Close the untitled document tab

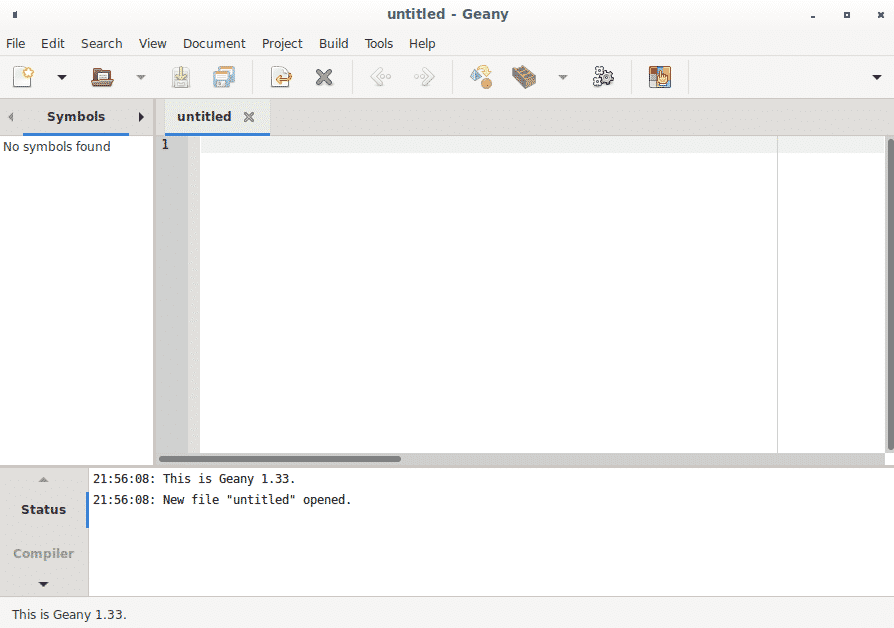(x=249, y=117)
